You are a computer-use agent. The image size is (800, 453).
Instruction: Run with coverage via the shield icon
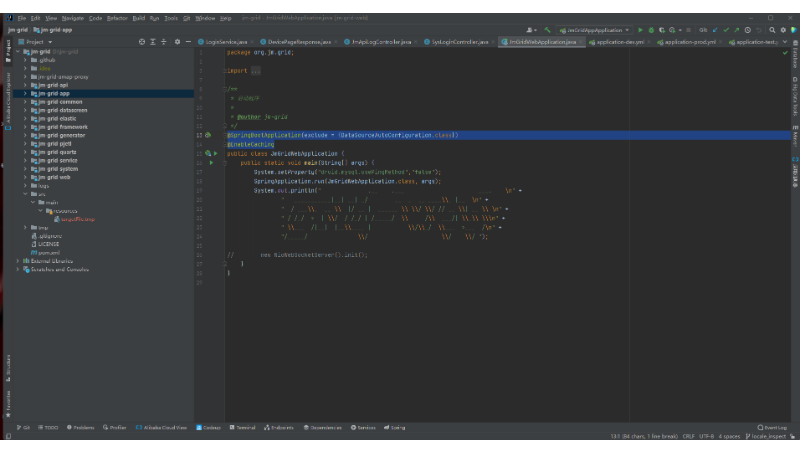662,30
